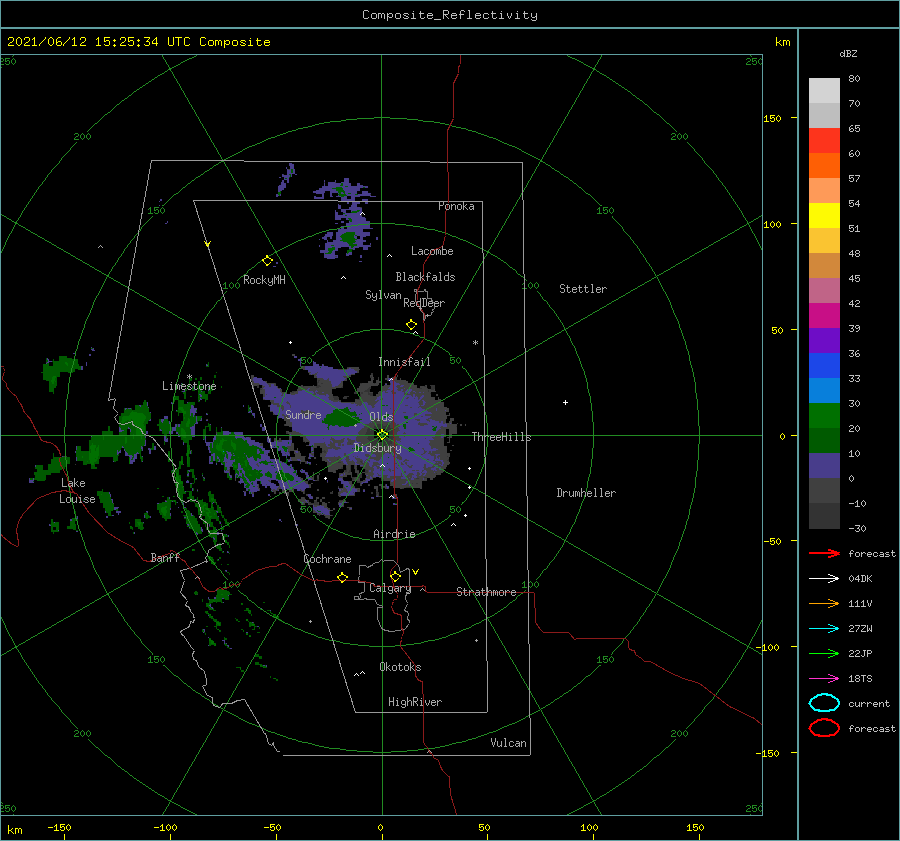Click the 2021/06/12 15:25:34 UTC timestamp
The image size is (900, 841).
83,42
